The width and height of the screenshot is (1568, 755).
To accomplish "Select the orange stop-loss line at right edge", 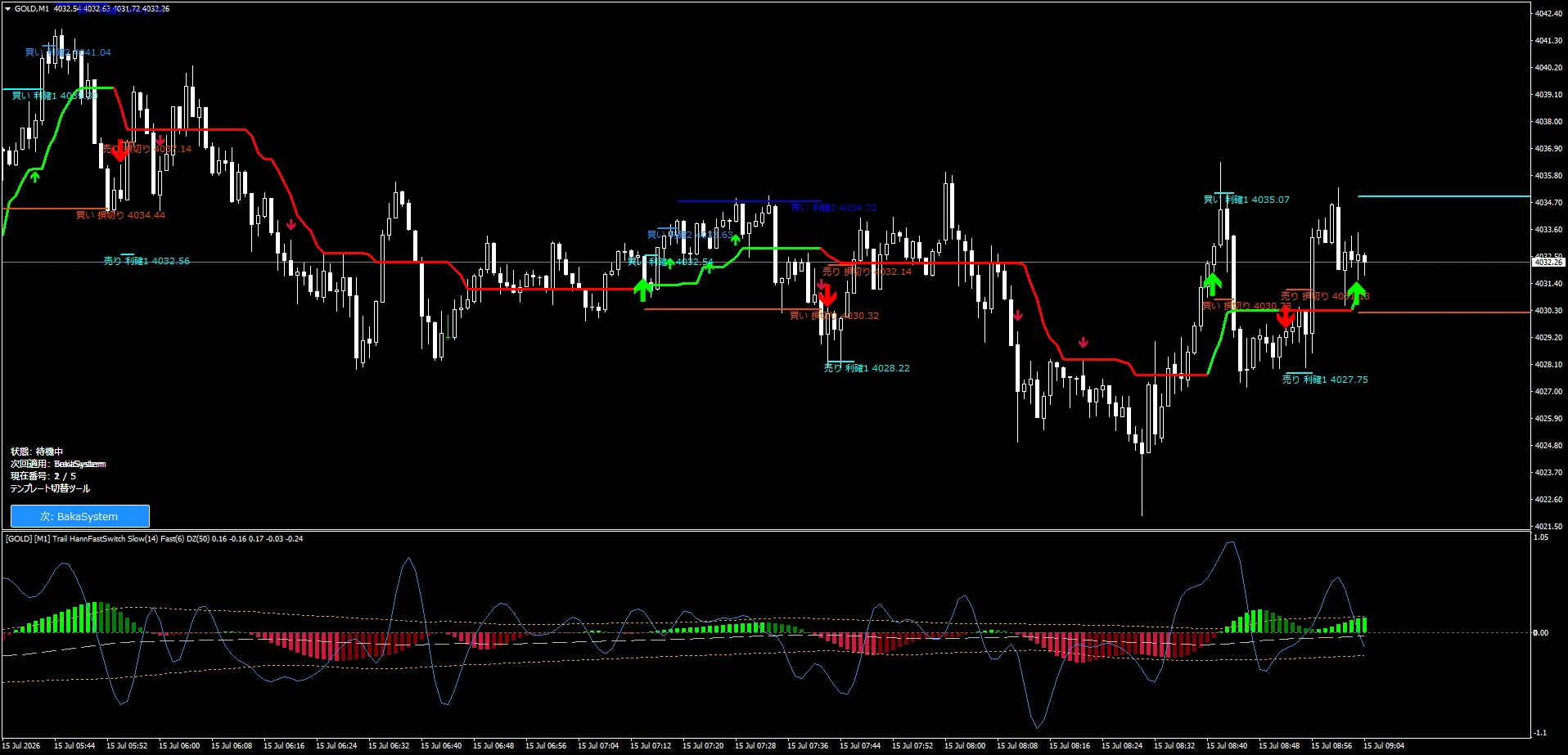I will point(1444,312).
